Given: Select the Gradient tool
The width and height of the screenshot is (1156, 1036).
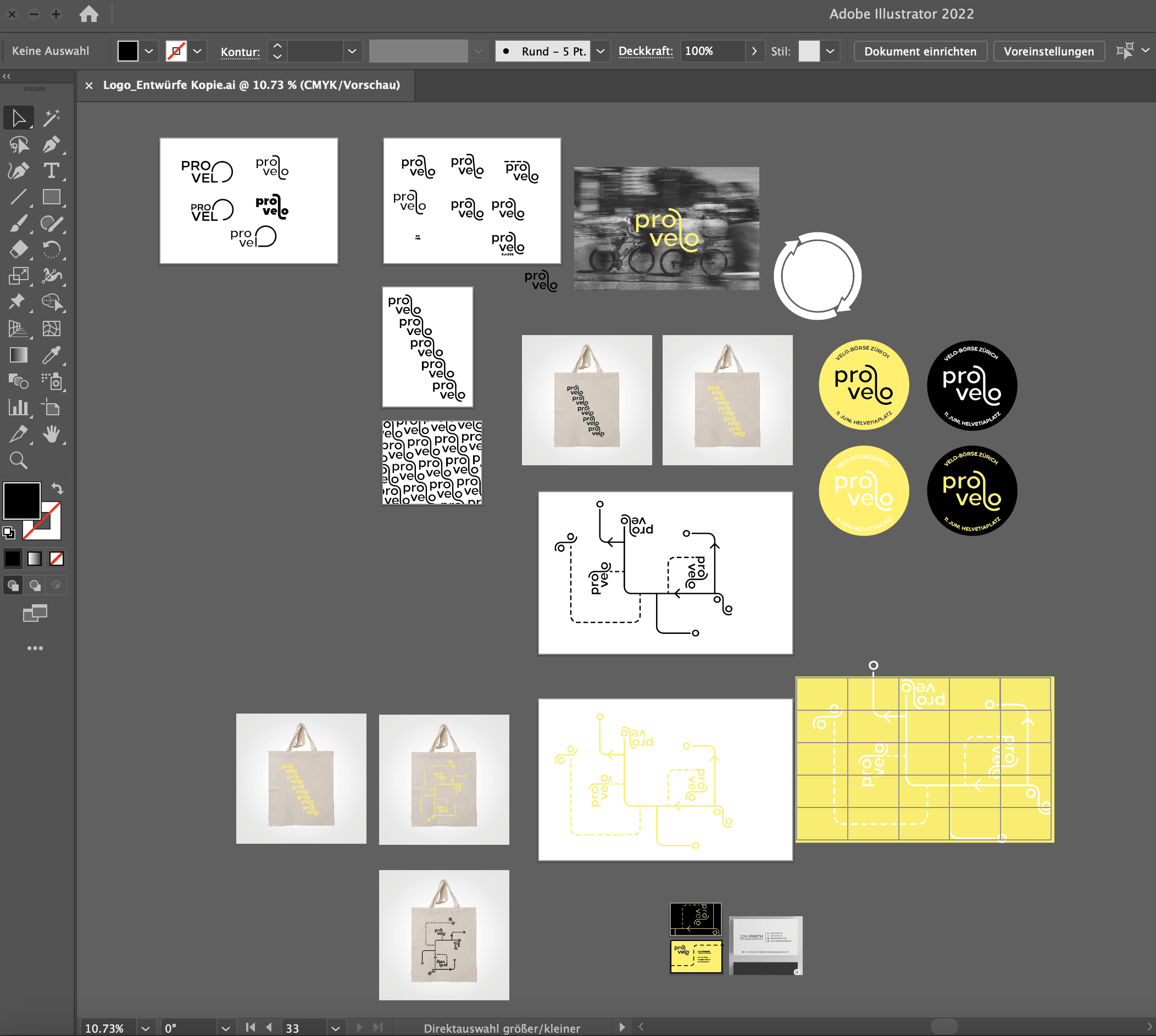Looking at the screenshot, I should coord(18,355).
